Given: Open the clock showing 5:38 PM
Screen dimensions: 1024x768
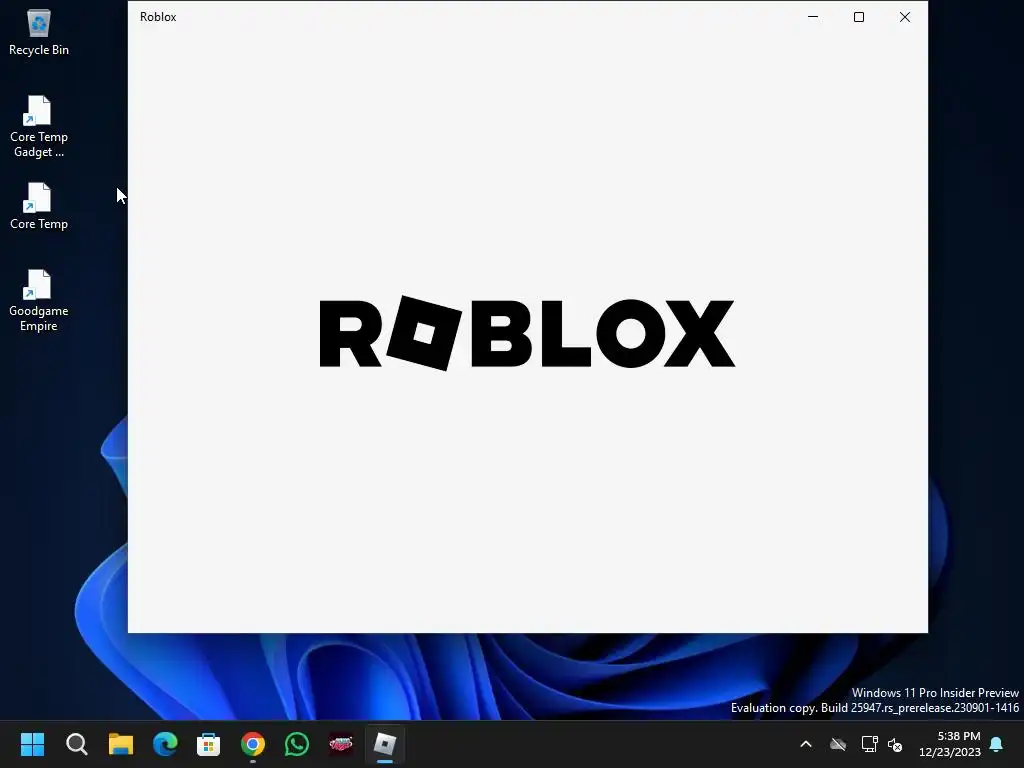Looking at the screenshot, I should click(950, 744).
